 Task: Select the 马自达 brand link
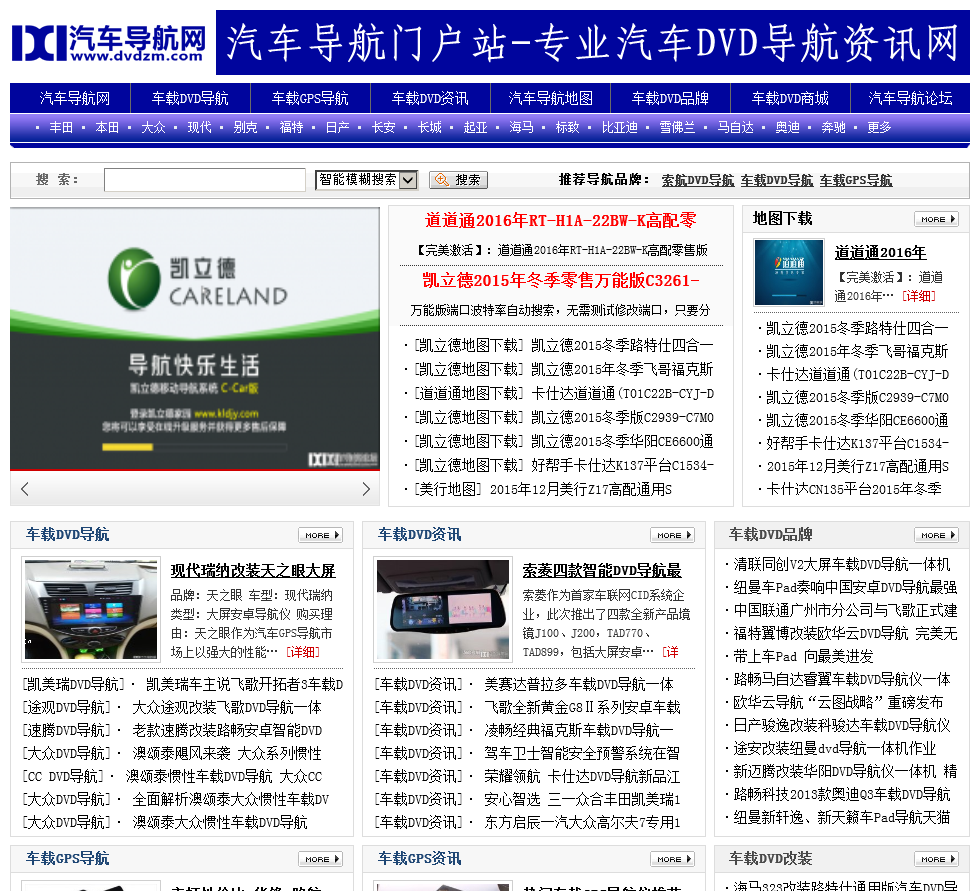(x=736, y=127)
